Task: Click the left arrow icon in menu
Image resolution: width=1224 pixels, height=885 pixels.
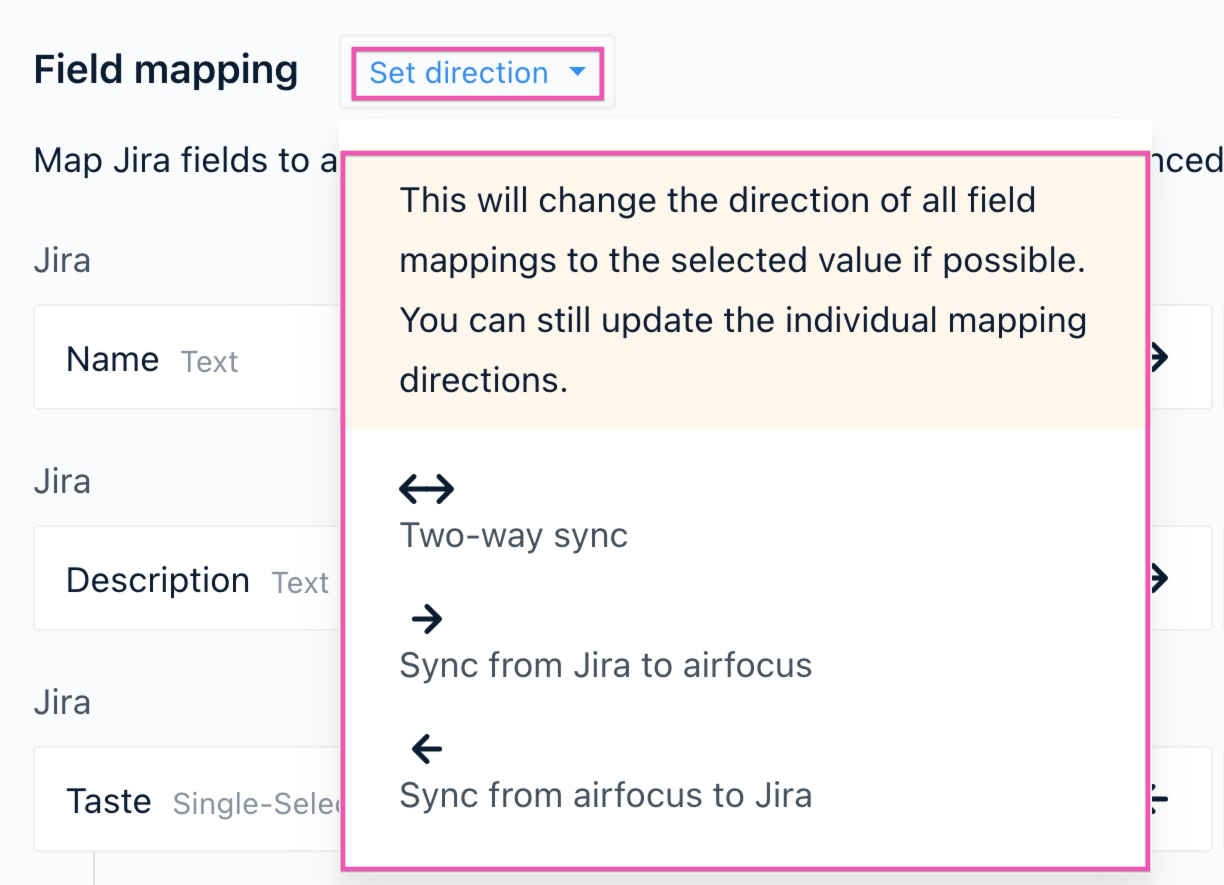Action: click(427, 748)
